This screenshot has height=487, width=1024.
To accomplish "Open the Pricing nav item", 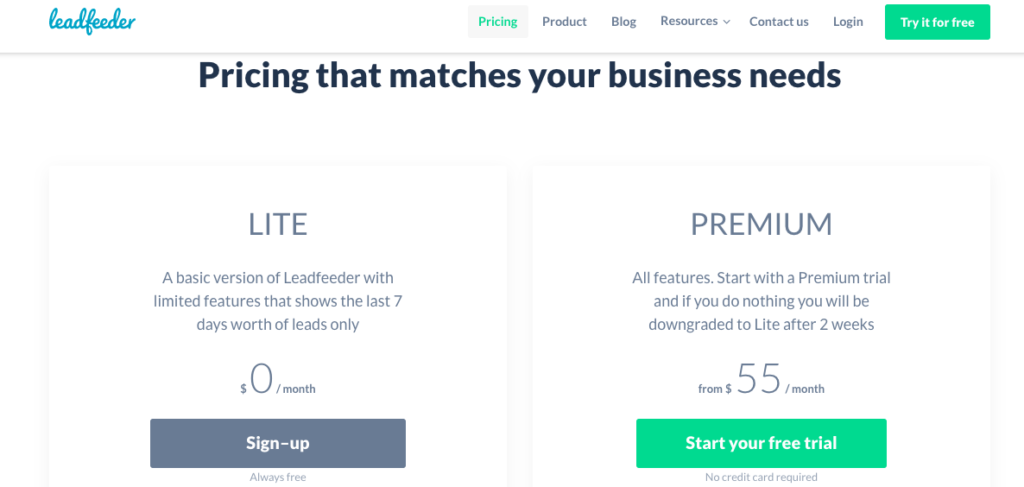I will pyautogui.click(x=498, y=22).
